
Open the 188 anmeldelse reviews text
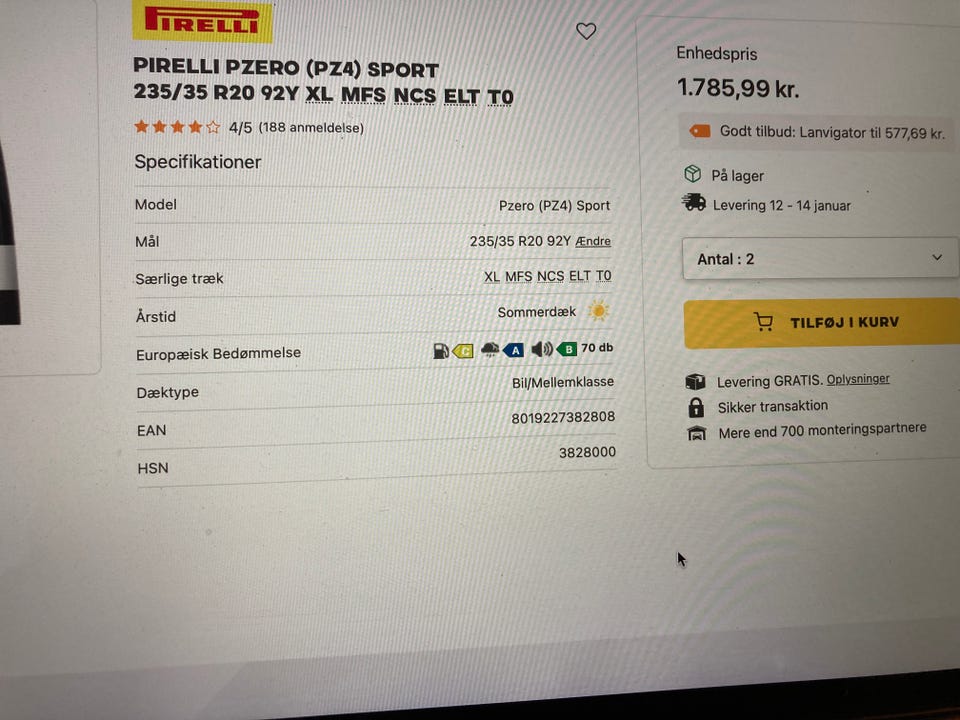[311, 127]
